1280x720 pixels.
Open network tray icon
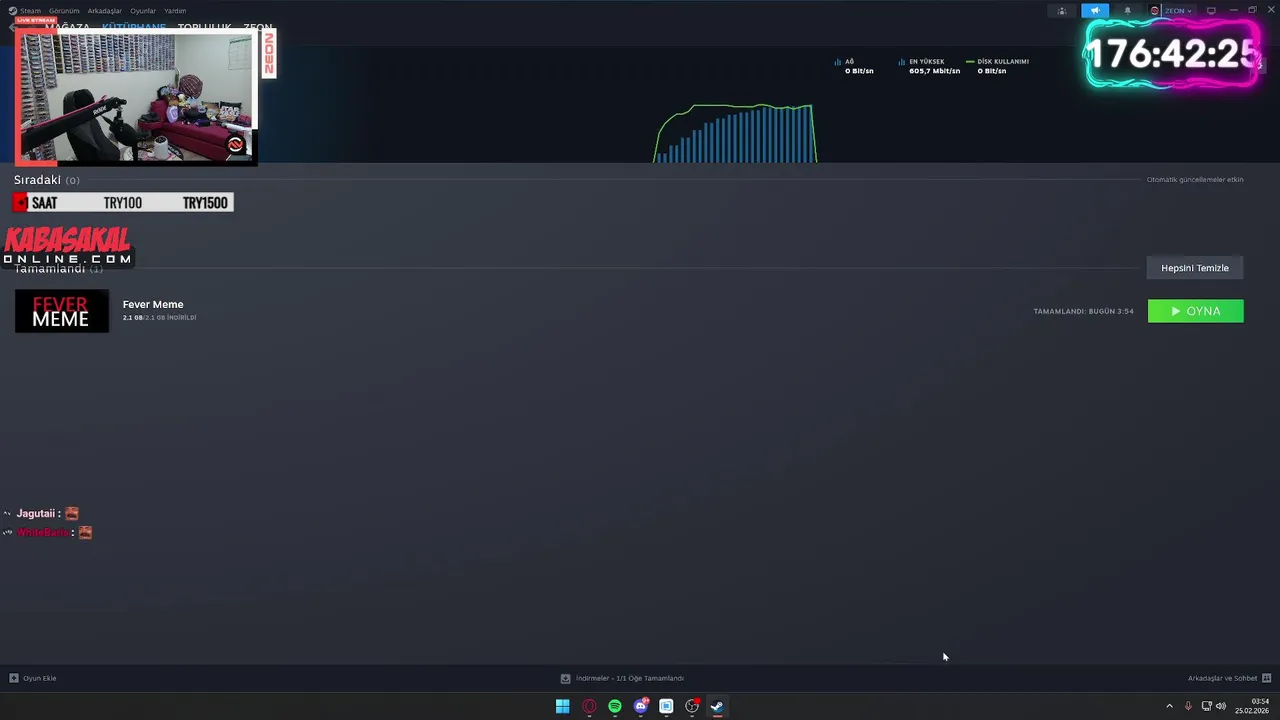(x=1206, y=706)
